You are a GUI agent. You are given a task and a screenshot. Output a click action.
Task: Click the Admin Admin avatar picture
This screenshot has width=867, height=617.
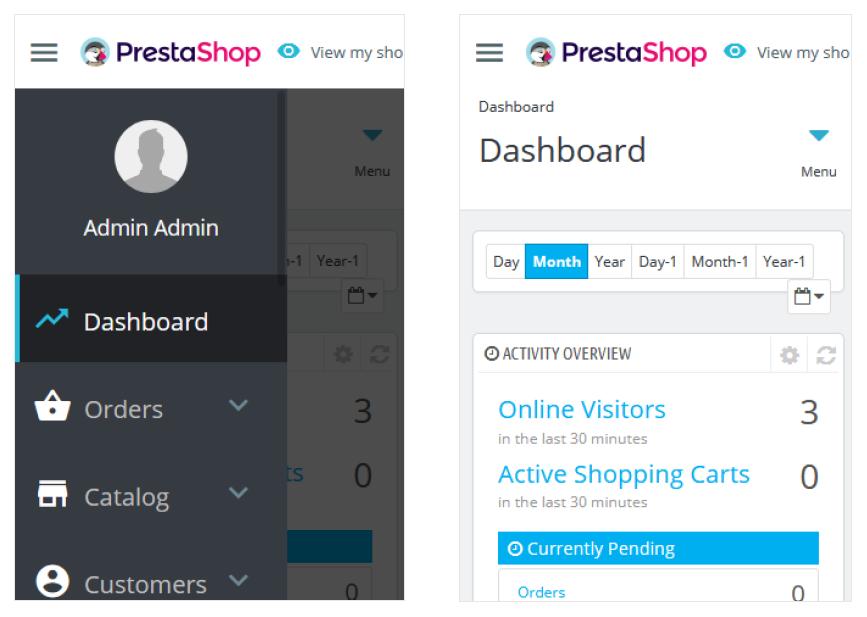coord(151,156)
